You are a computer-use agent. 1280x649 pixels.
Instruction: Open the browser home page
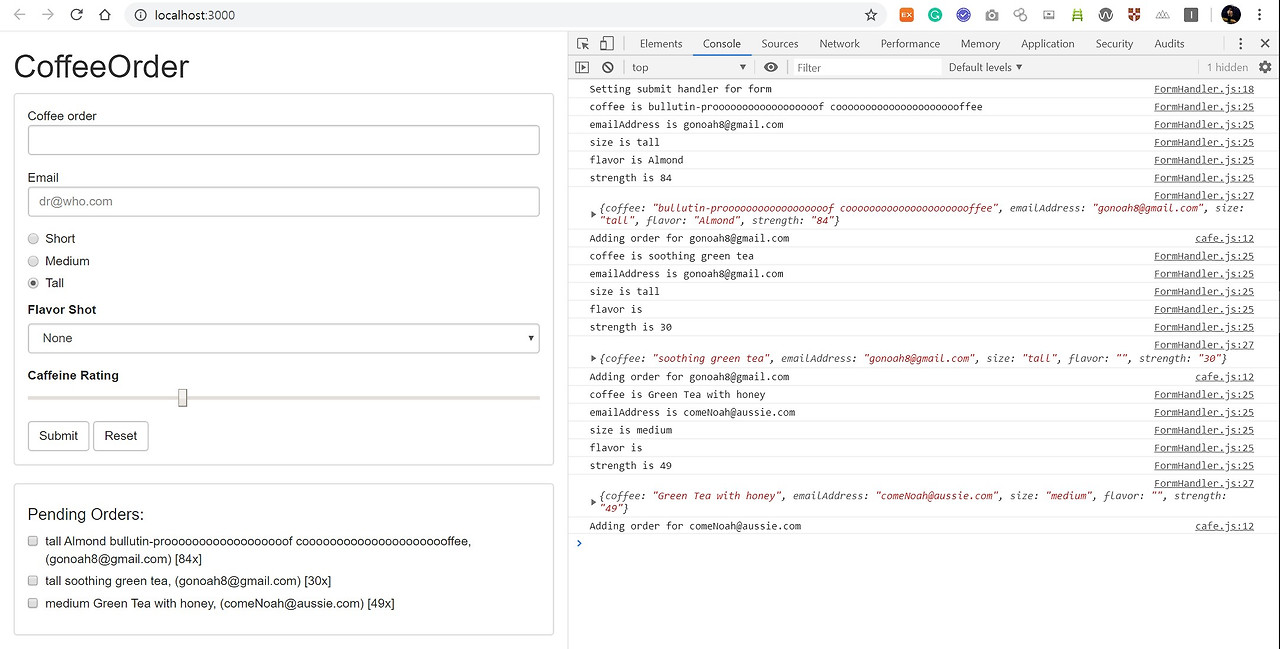point(105,15)
